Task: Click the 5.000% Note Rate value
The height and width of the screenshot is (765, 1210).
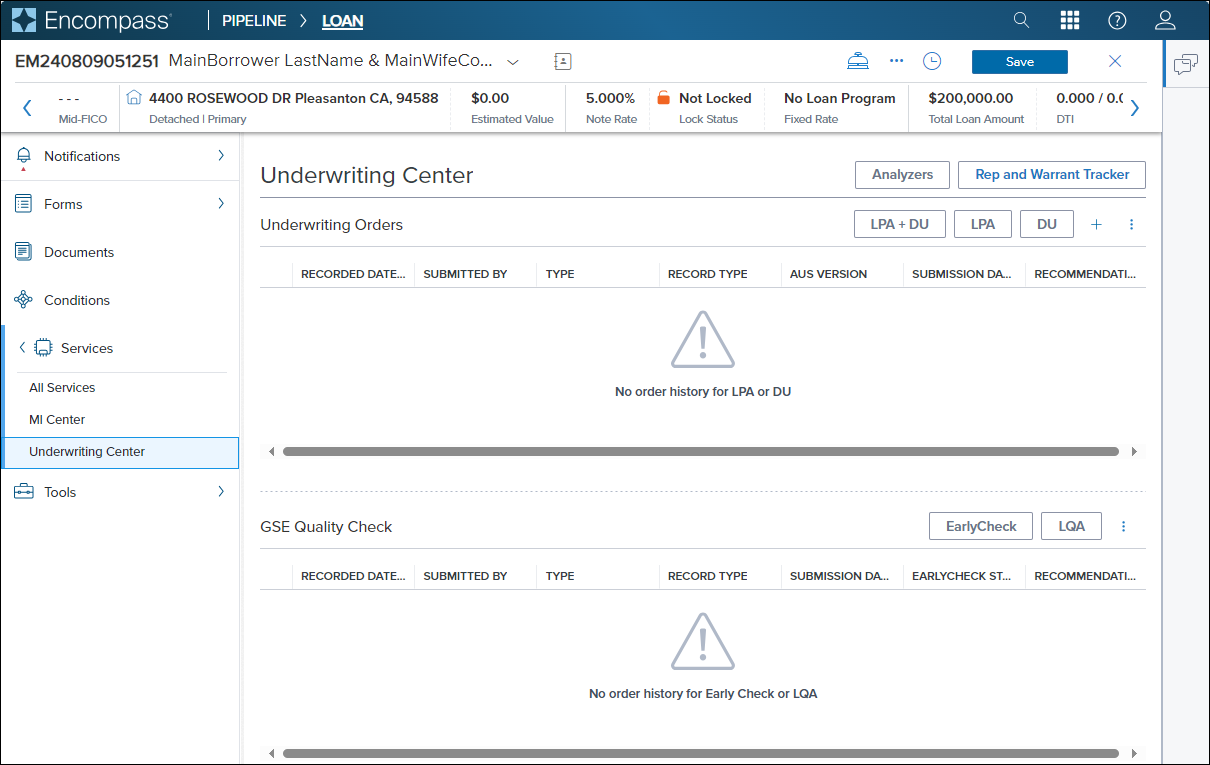Action: (x=610, y=98)
